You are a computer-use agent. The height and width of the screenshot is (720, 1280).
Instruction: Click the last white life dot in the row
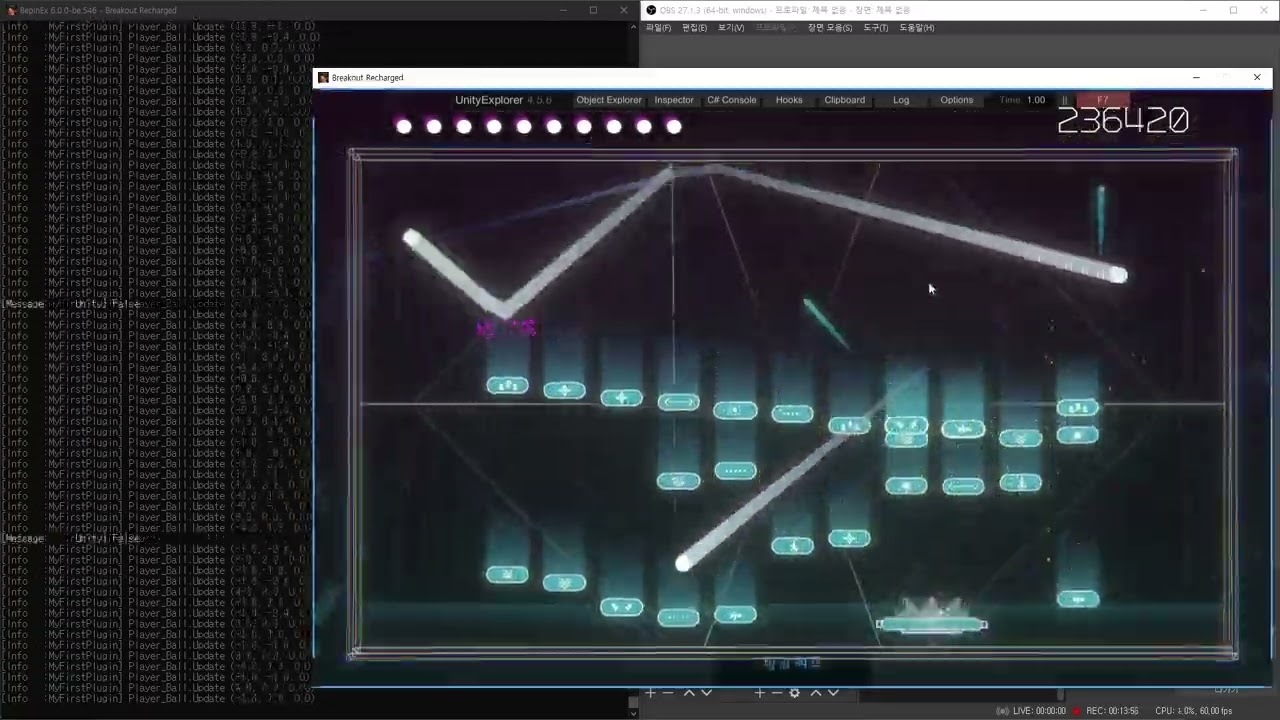(x=674, y=126)
